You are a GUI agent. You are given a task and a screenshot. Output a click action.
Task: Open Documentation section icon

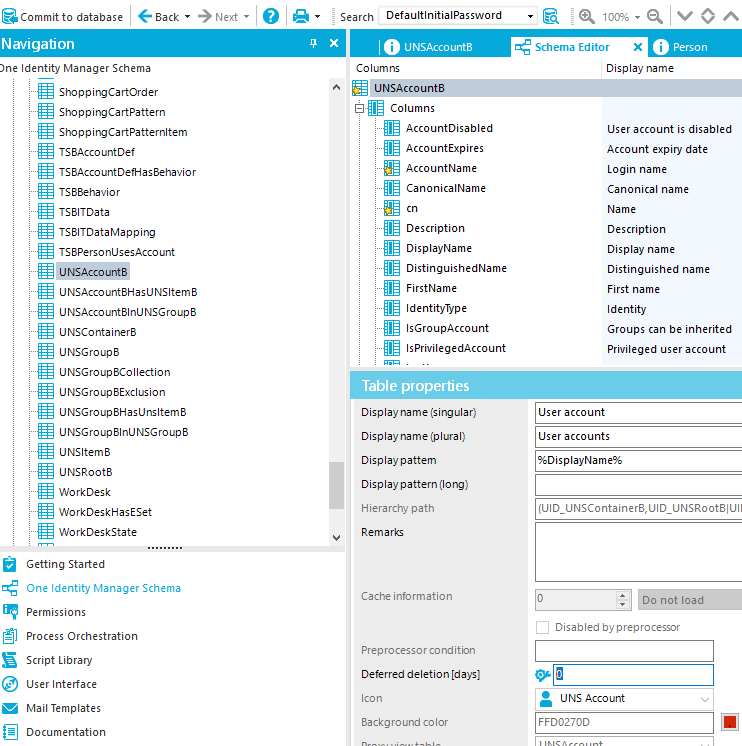click(10, 732)
